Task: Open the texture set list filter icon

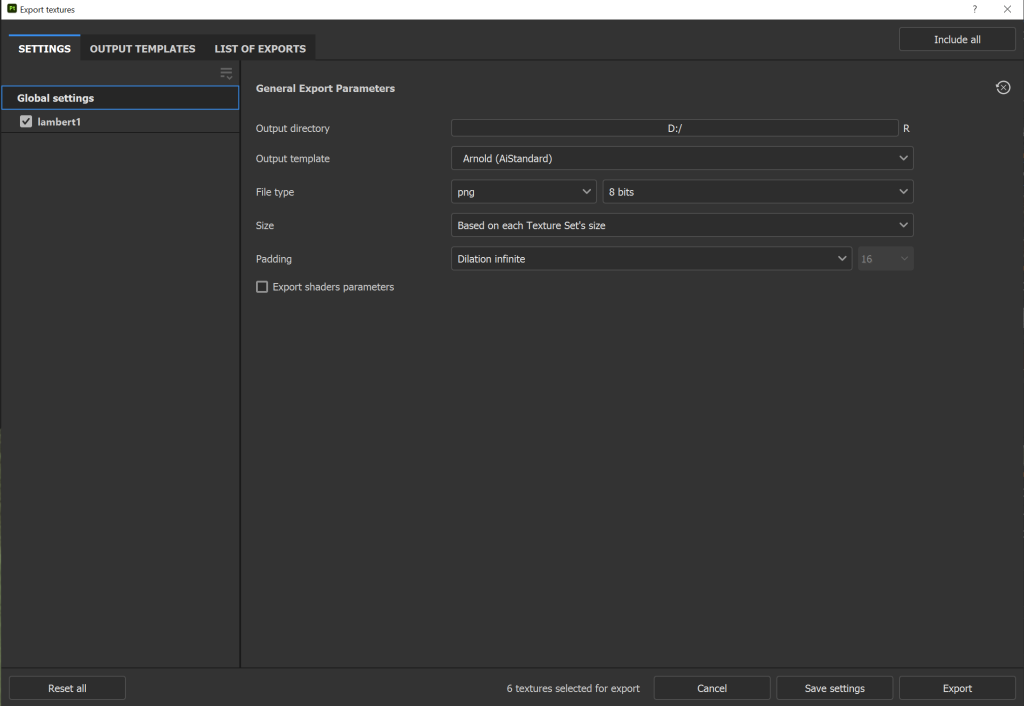Action: click(x=226, y=73)
